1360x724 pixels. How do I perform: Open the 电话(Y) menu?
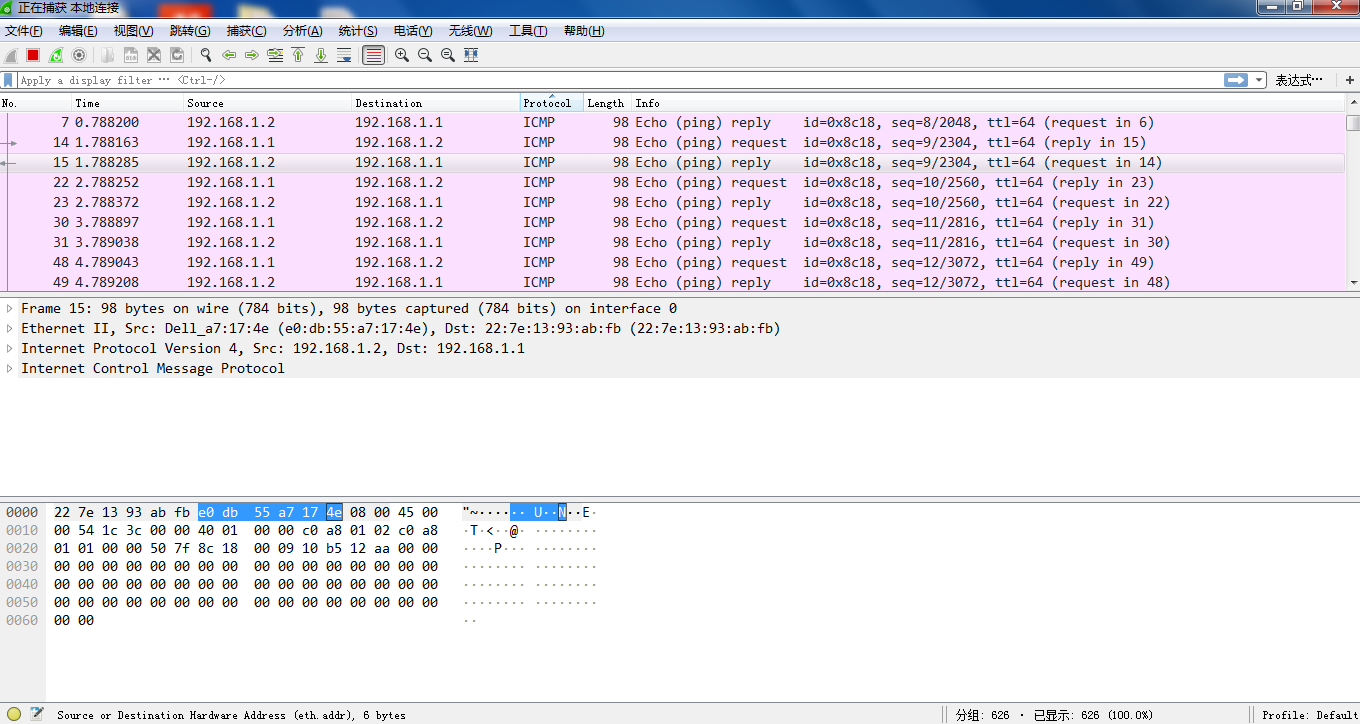(x=413, y=31)
